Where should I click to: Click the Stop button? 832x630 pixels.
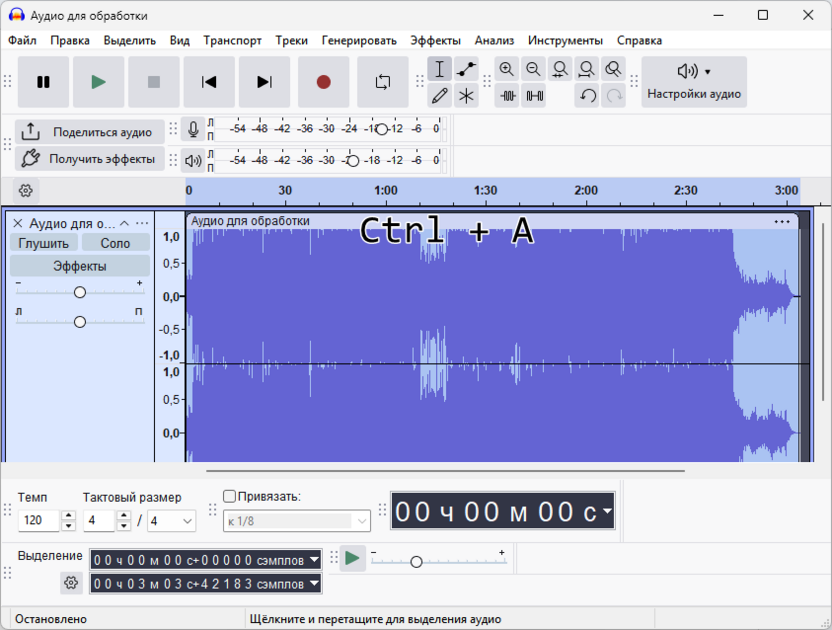(x=154, y=82)
